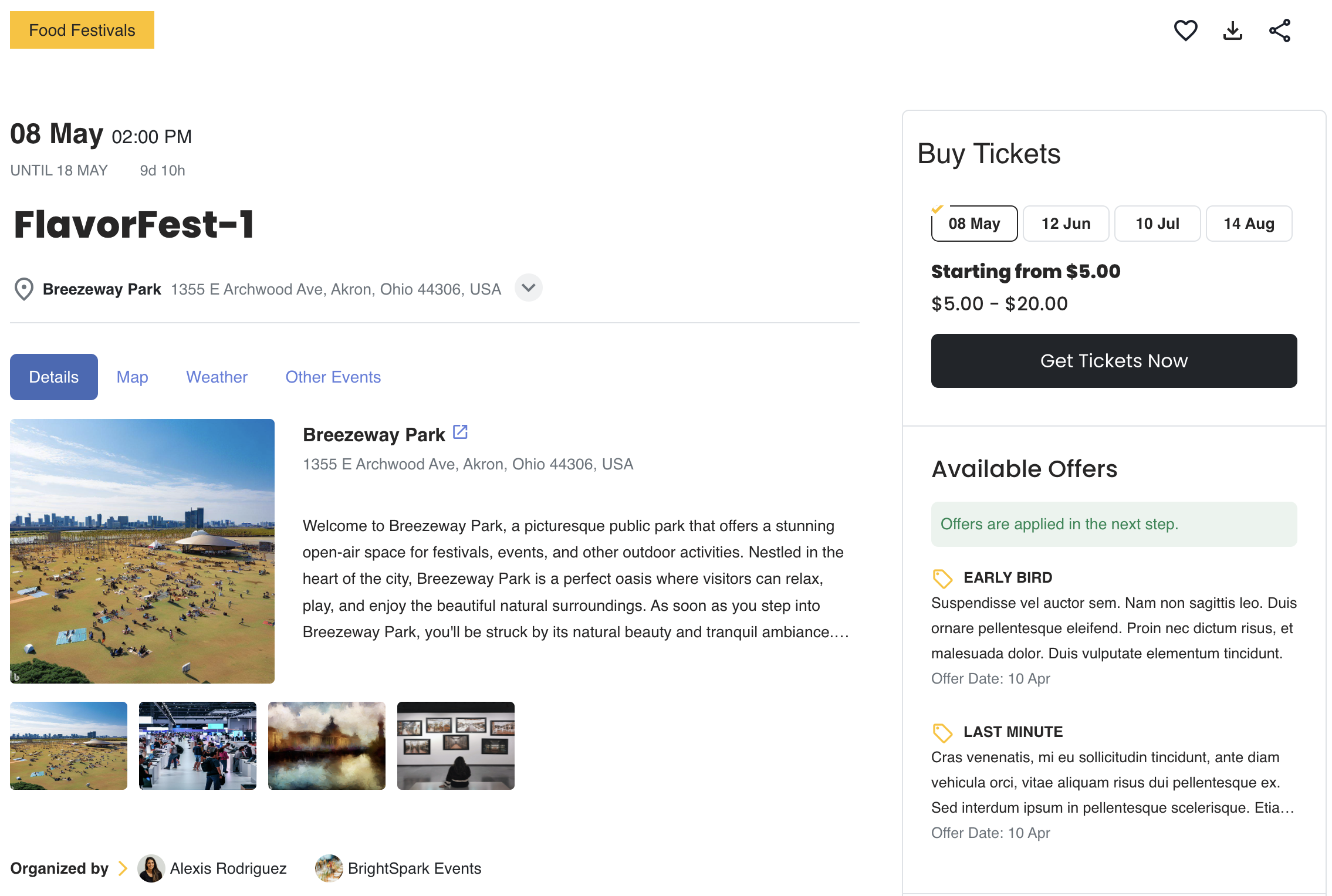Click Get Tickets Now button
The image size is (1332, 896).
pyautogui.click(x=1113, y=360)
